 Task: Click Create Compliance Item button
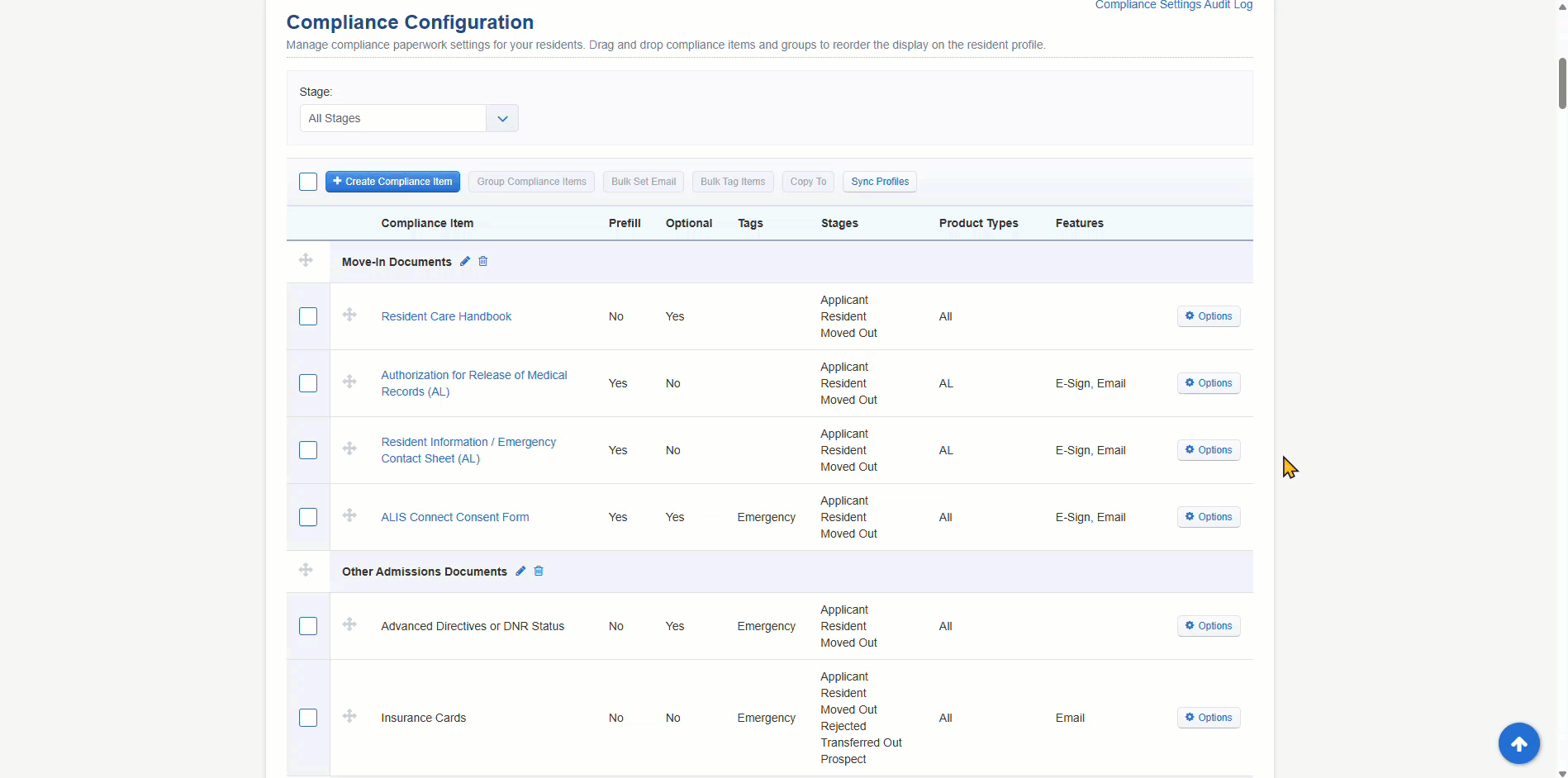coord(392,182)
